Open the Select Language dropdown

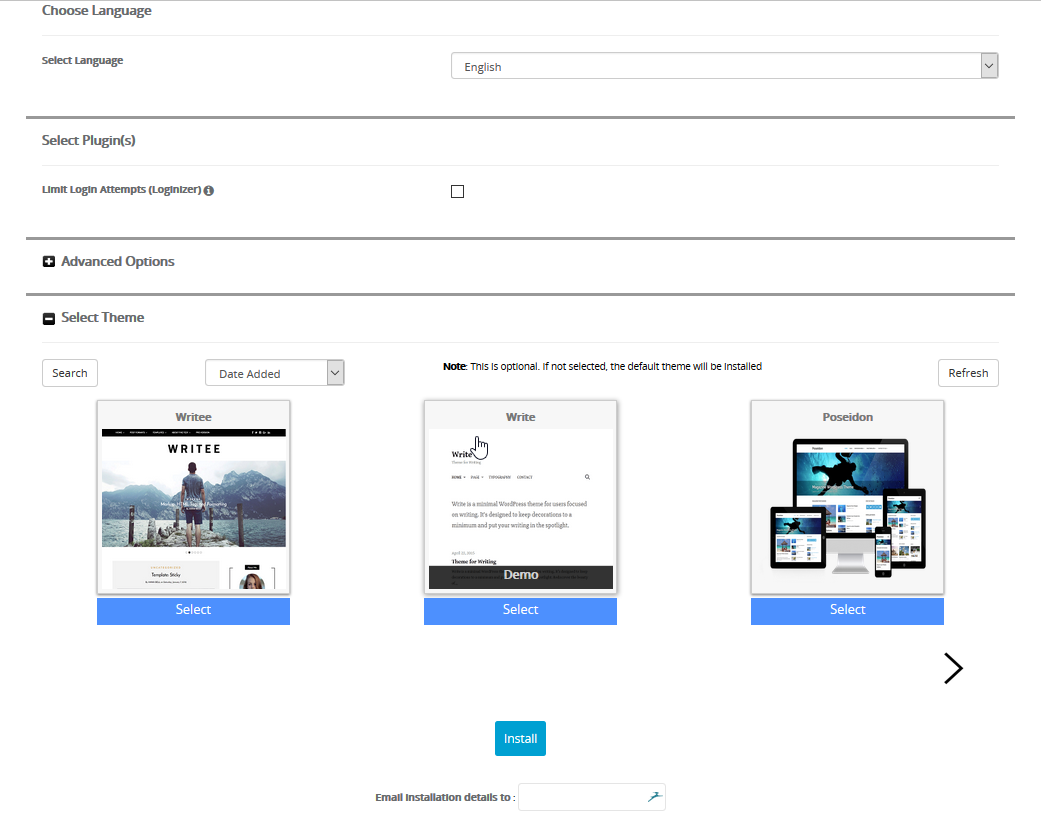(x=724, y=67)
